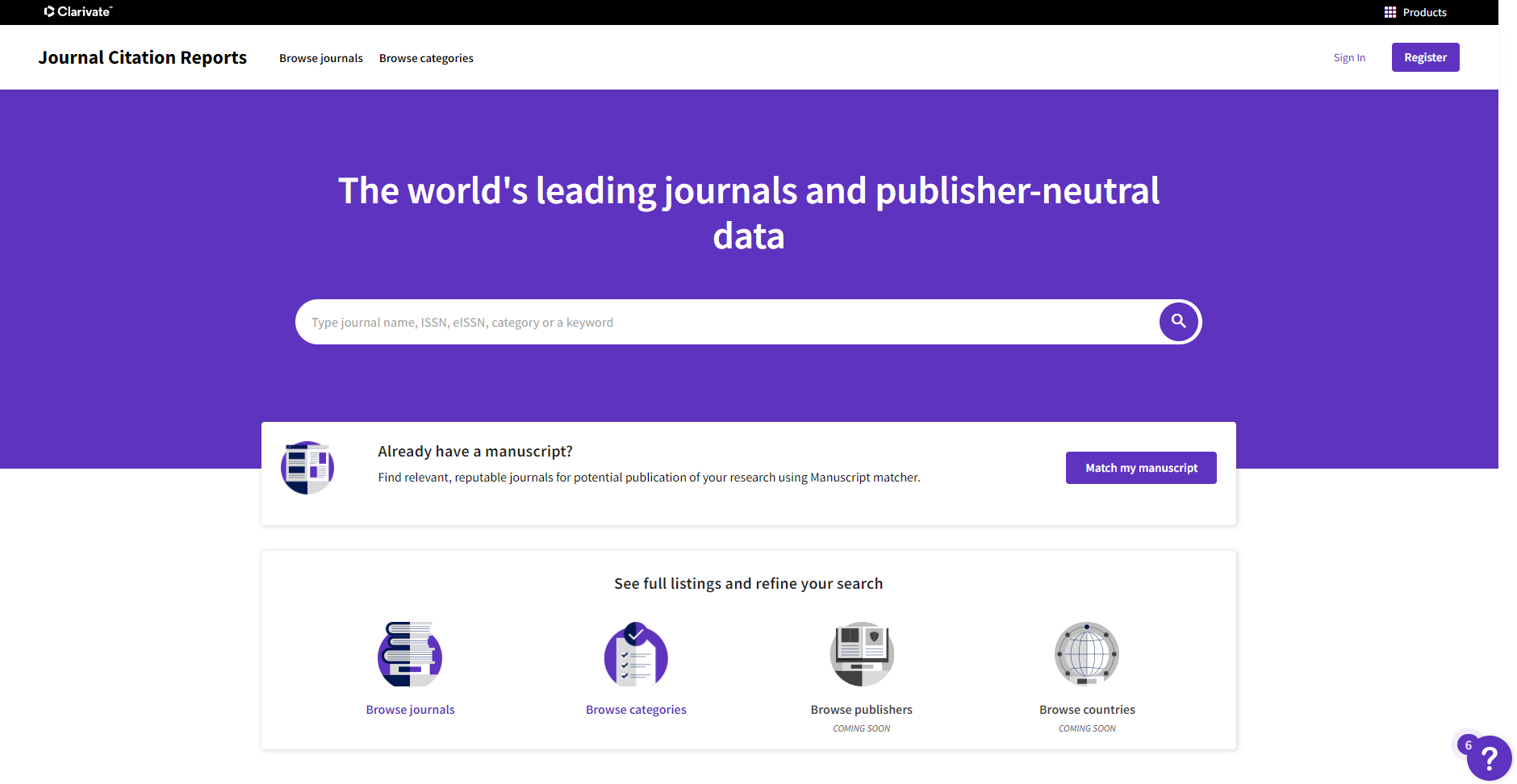This screenshot has height=784, width=1517.
Task: Click the stacked books Browse journals icon
Action: [410, 653]
